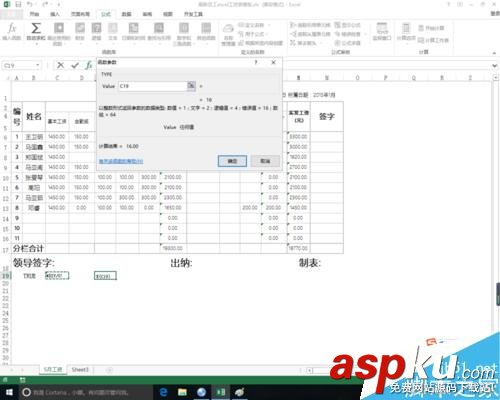Open the File tab
The width and height of the screenshot is (500, 400).
pyautogui.click(x=11, y=14)
